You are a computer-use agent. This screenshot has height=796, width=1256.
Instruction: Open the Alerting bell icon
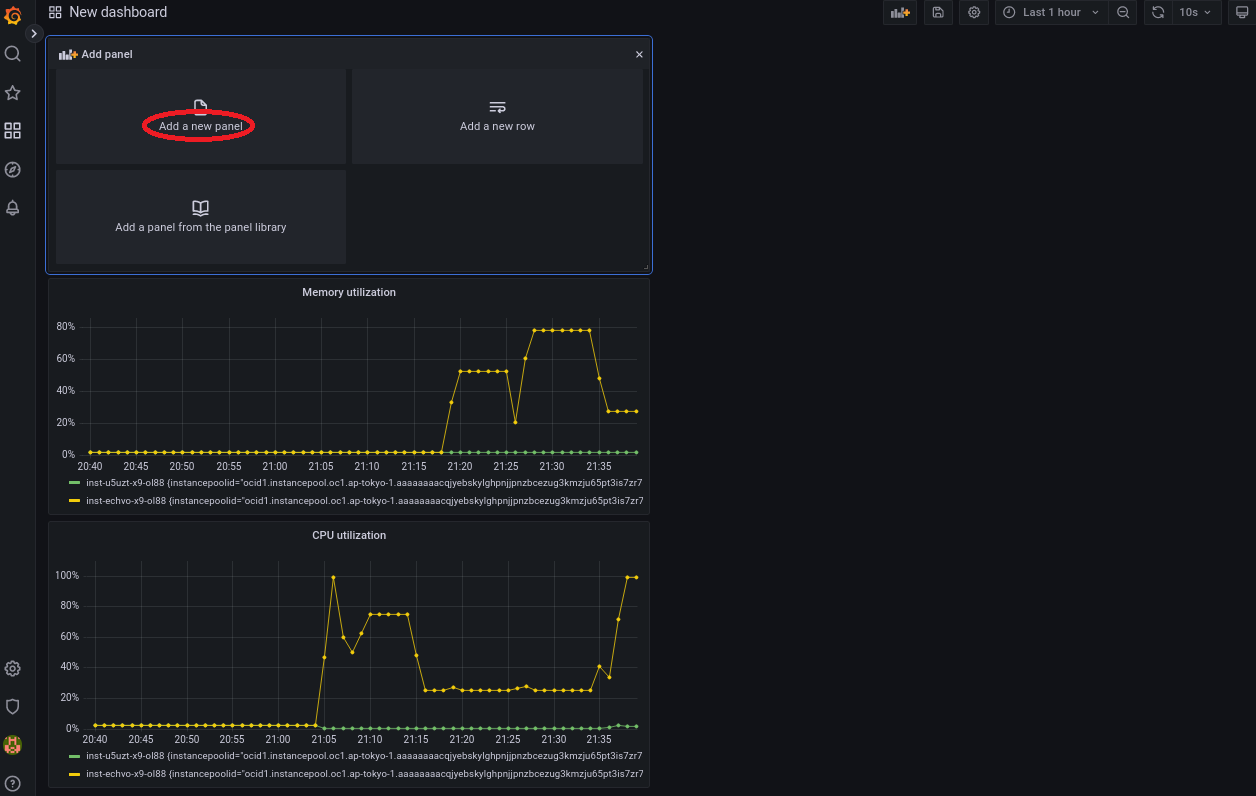click(x=13, y=208)
